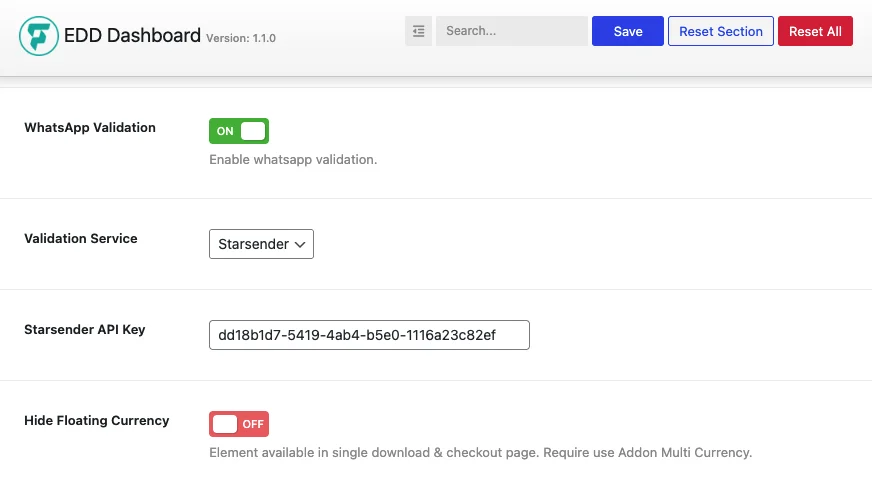Focus the Search... field
This screenshot has width=872, height=486.
(x=512, y=31)
